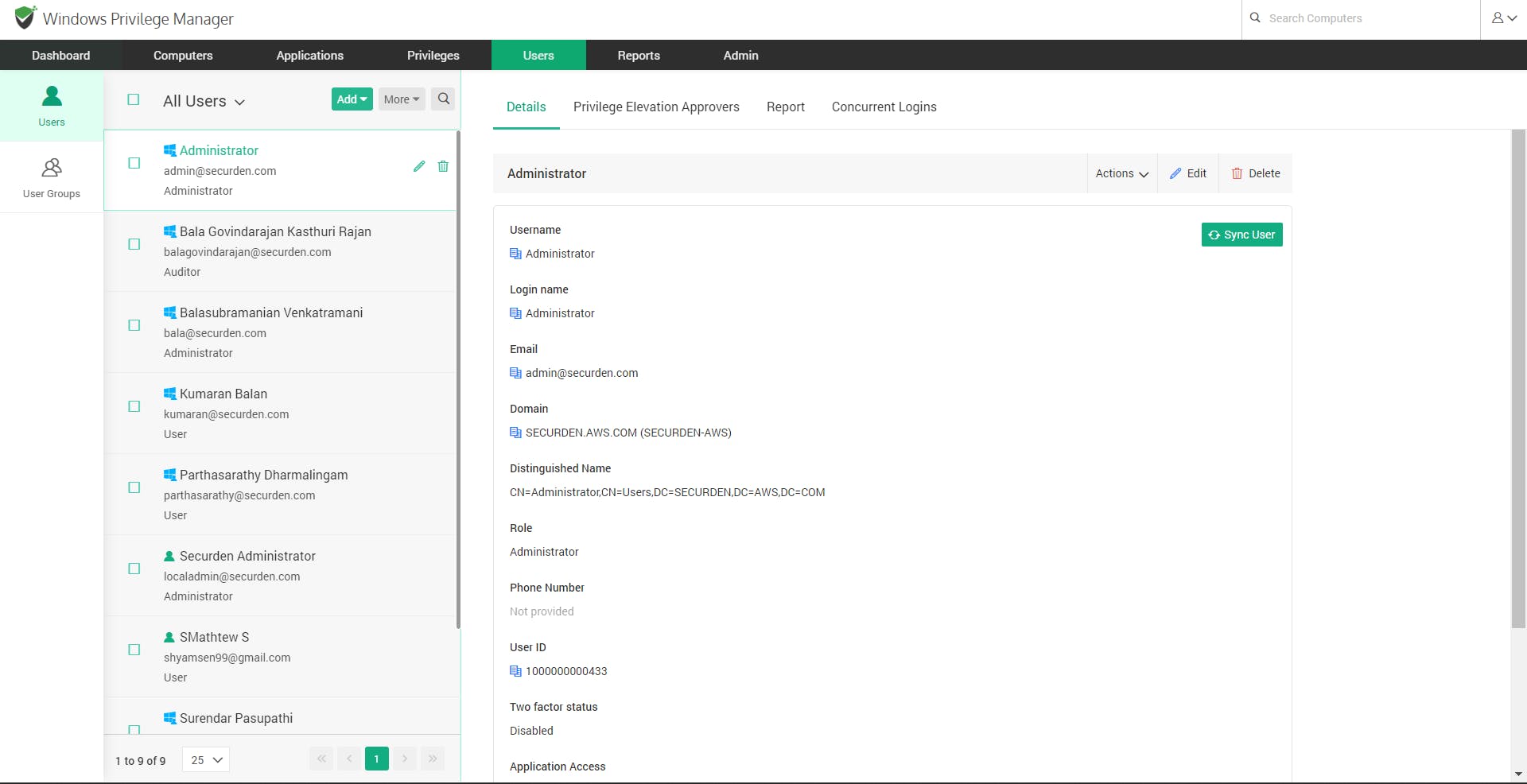Open the User Groups sidebar section
The height and width of the screenshot is (784, 1527).
pyautogui.click(x=52, y=177)
